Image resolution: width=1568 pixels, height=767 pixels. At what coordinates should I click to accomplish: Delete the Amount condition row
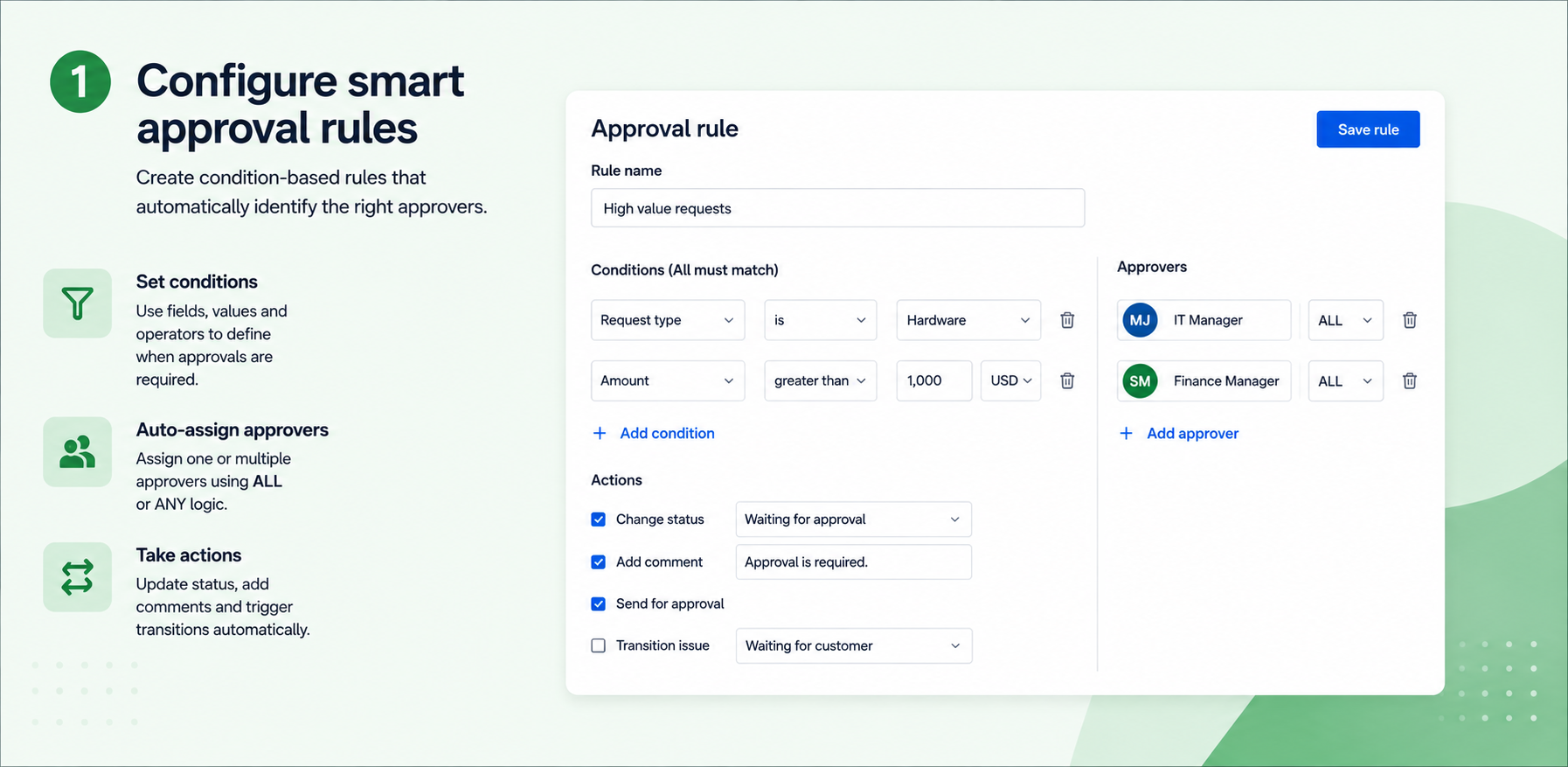point(1067,380)
